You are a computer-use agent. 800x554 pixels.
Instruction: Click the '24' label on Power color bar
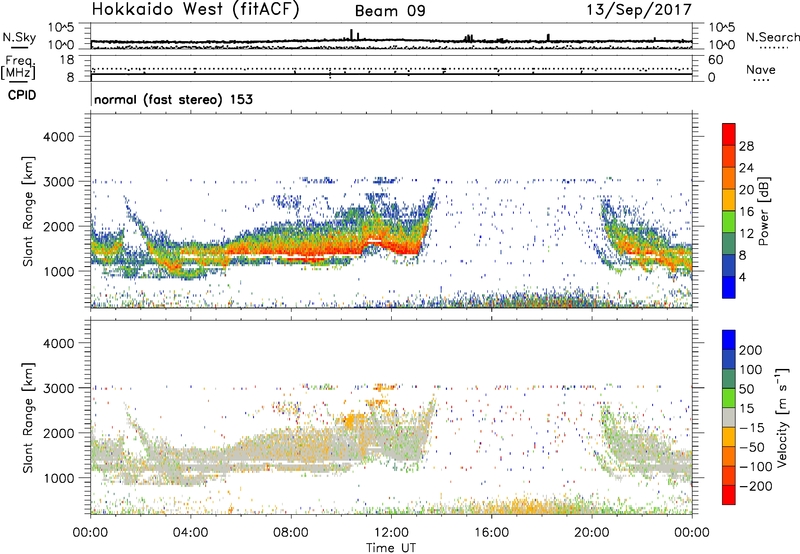(x=746, y=168)
